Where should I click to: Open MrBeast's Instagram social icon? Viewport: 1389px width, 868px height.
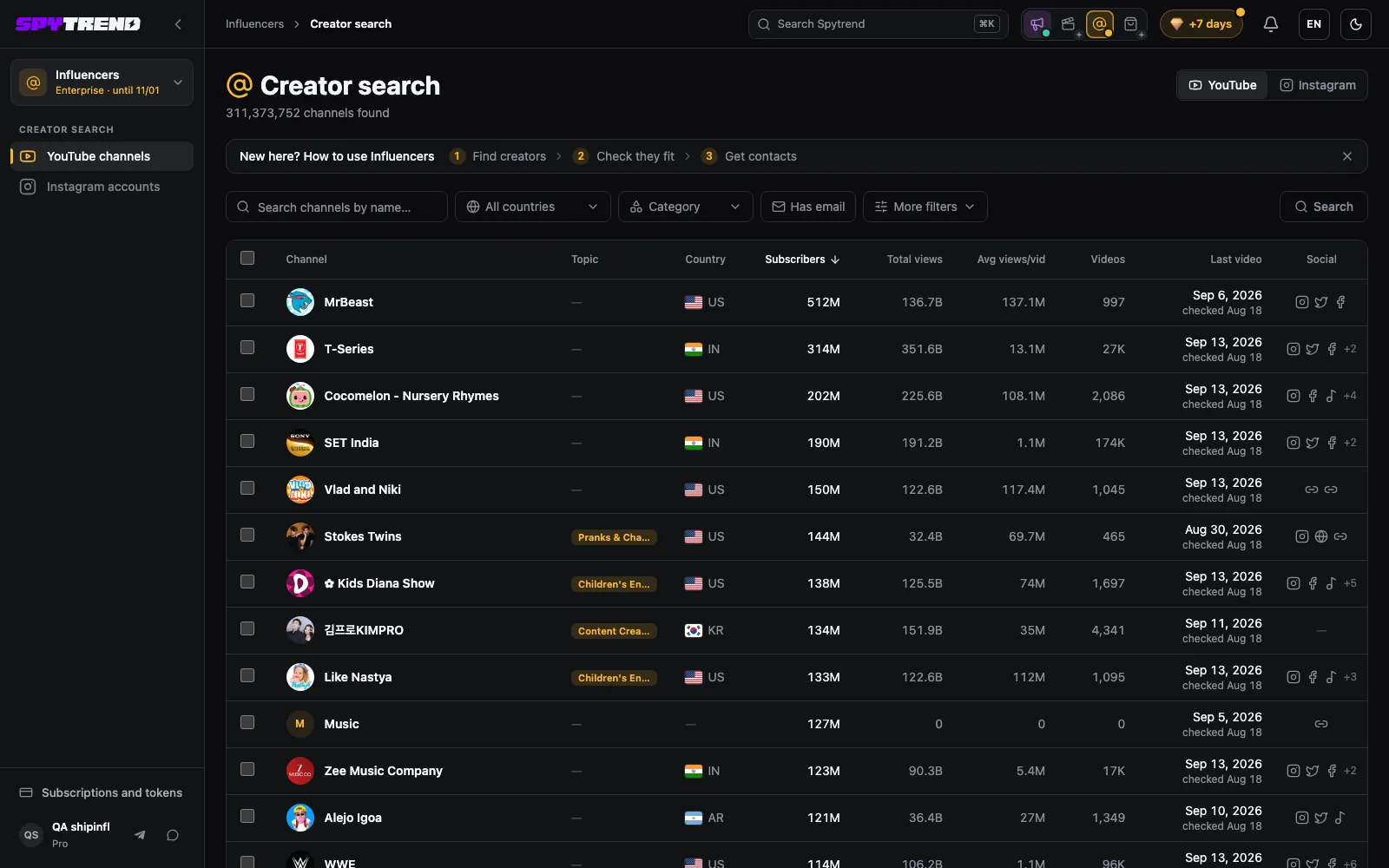coord(1302,302)
